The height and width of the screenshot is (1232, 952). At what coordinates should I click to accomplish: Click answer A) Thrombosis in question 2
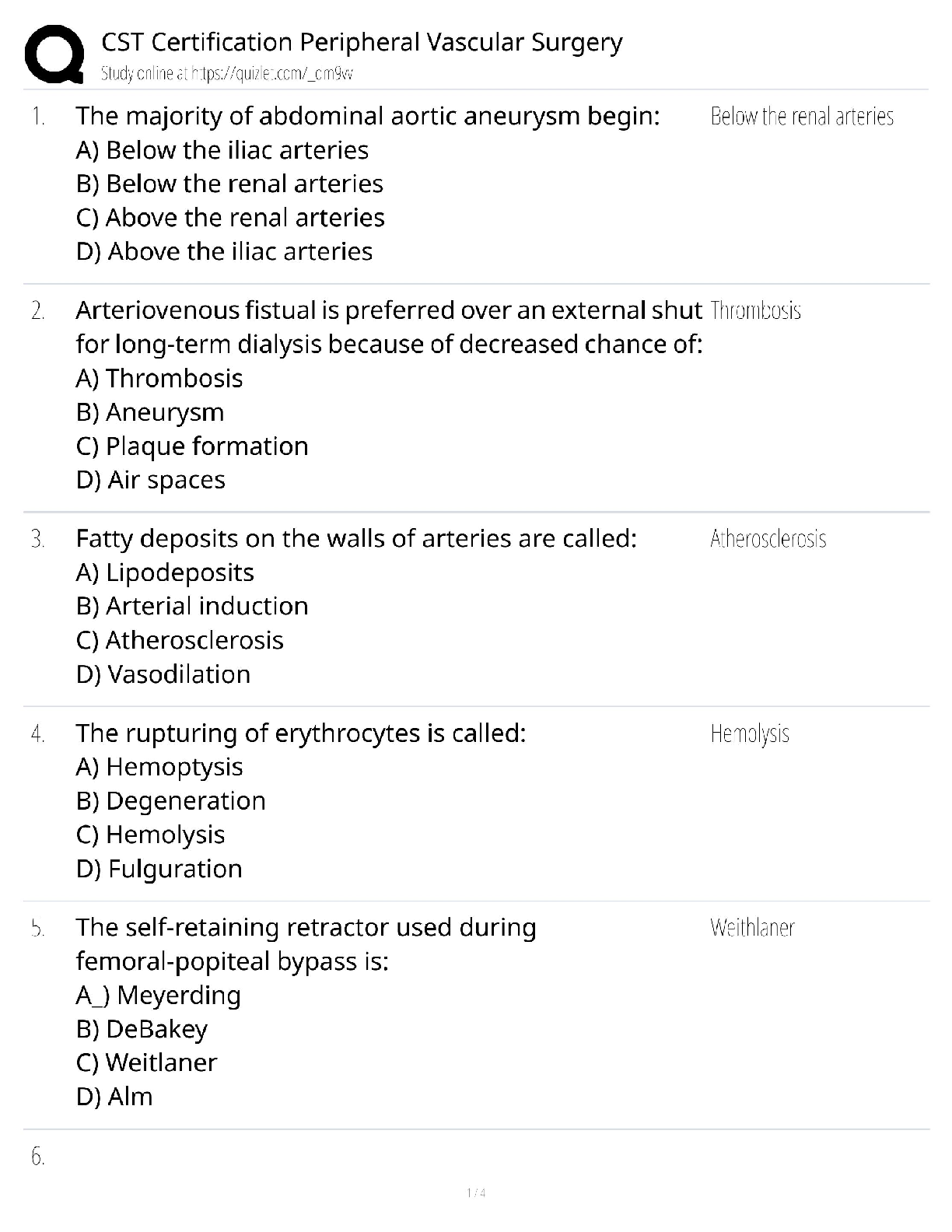click(159, 378)
